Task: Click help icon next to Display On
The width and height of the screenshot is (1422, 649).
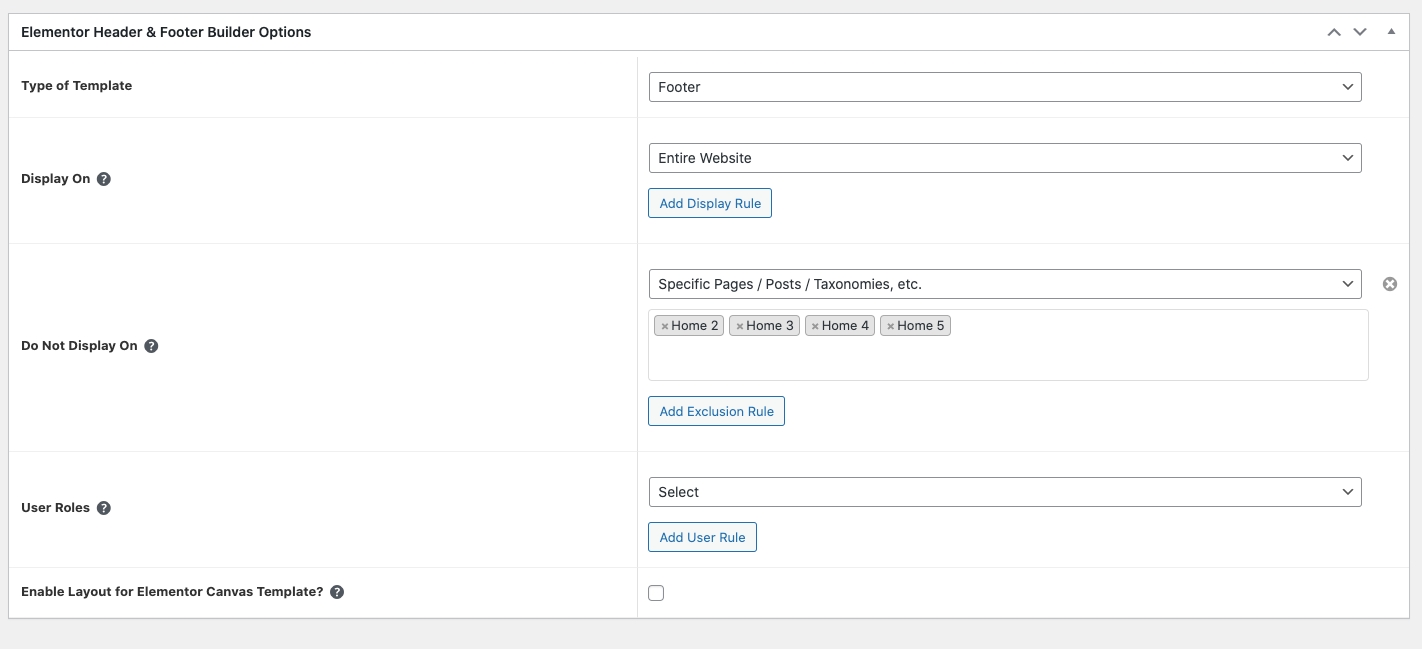Action: [x=104, y=179]
